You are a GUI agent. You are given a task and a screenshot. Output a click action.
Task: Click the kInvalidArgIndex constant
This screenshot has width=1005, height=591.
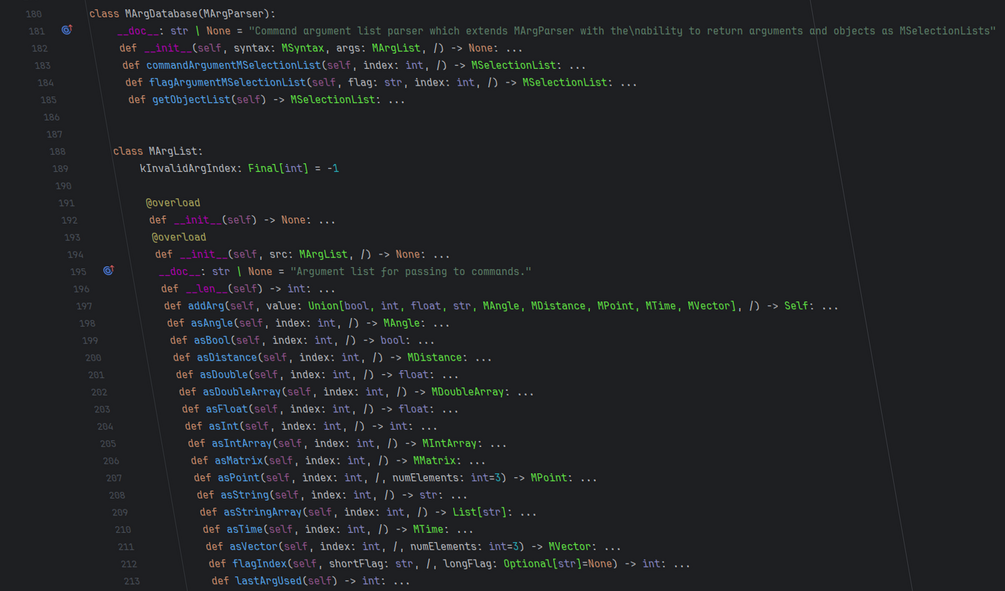(x=188, y=169)
